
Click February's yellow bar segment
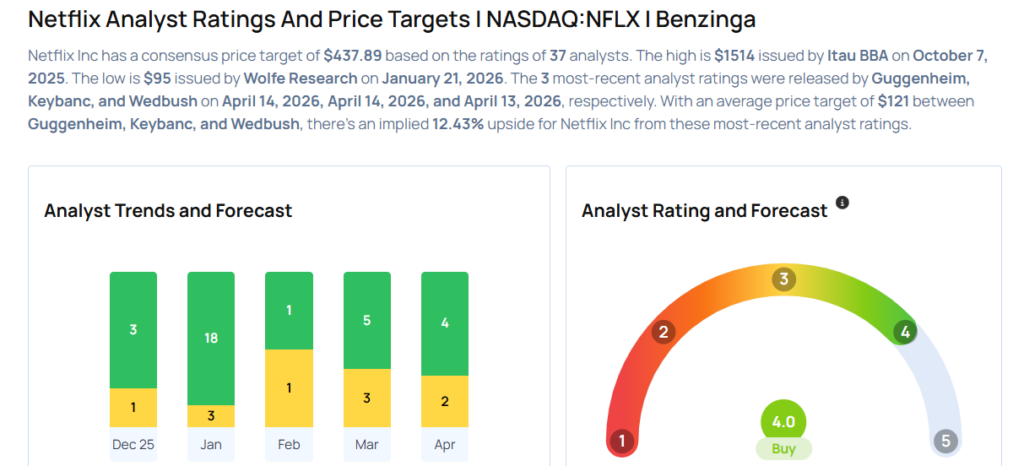289,389
